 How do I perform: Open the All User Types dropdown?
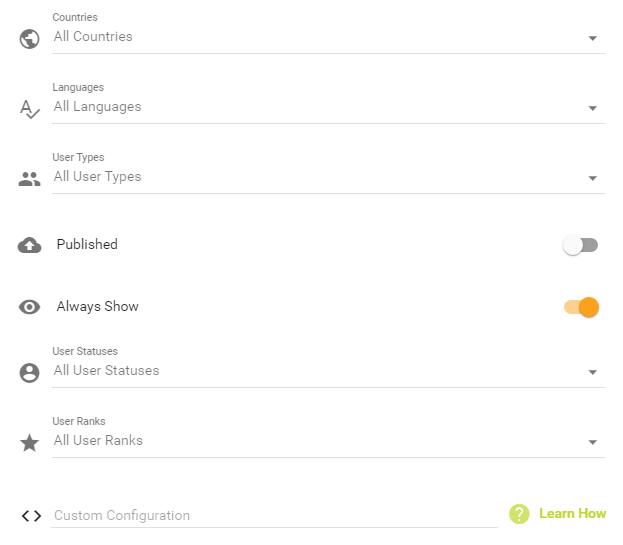tap(328, 177)
